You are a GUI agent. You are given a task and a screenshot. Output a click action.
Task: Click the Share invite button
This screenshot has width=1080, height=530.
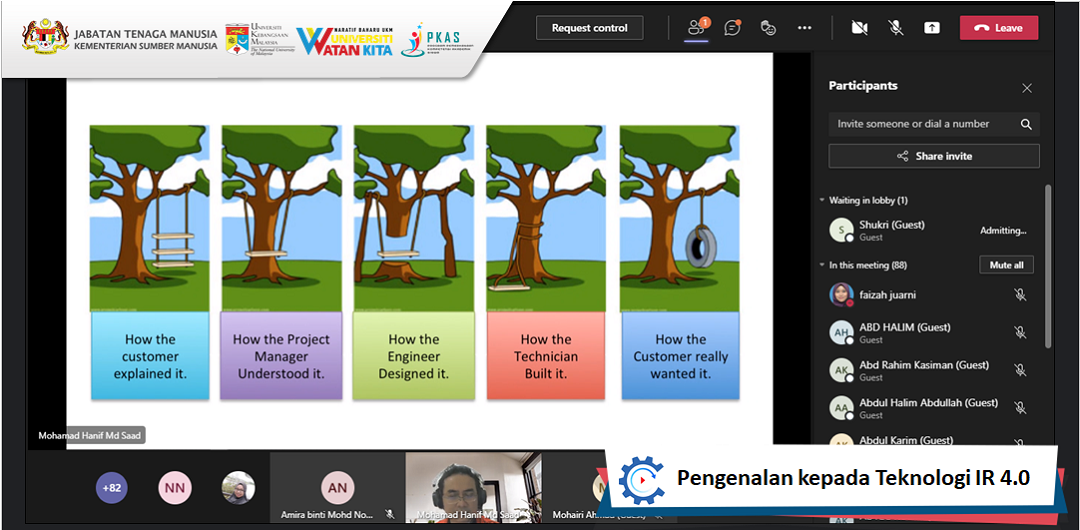point(933,156)
